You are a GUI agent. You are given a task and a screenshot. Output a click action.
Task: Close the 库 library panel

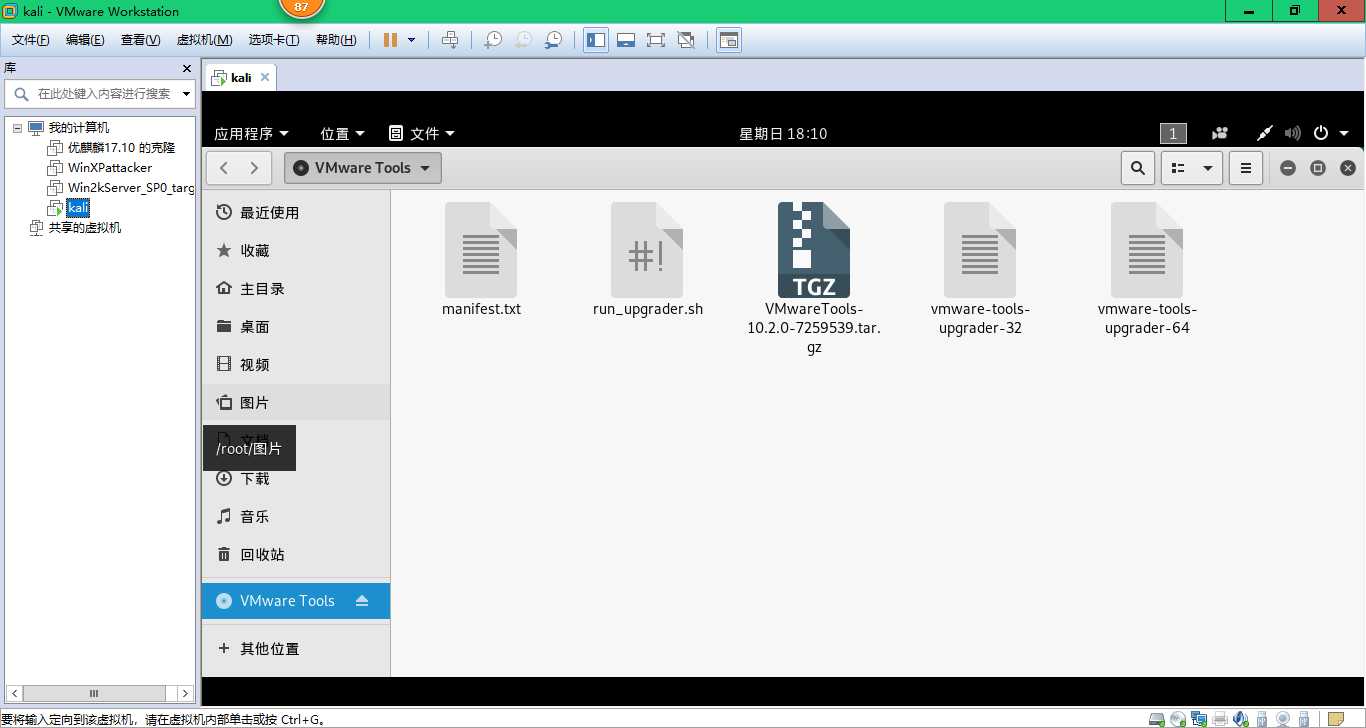tap(187, 68)
